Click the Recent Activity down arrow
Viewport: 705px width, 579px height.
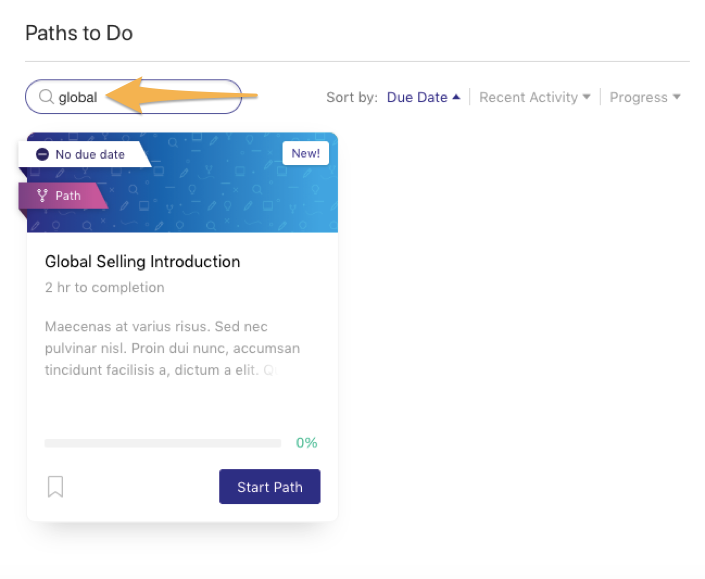coord(586,97)
